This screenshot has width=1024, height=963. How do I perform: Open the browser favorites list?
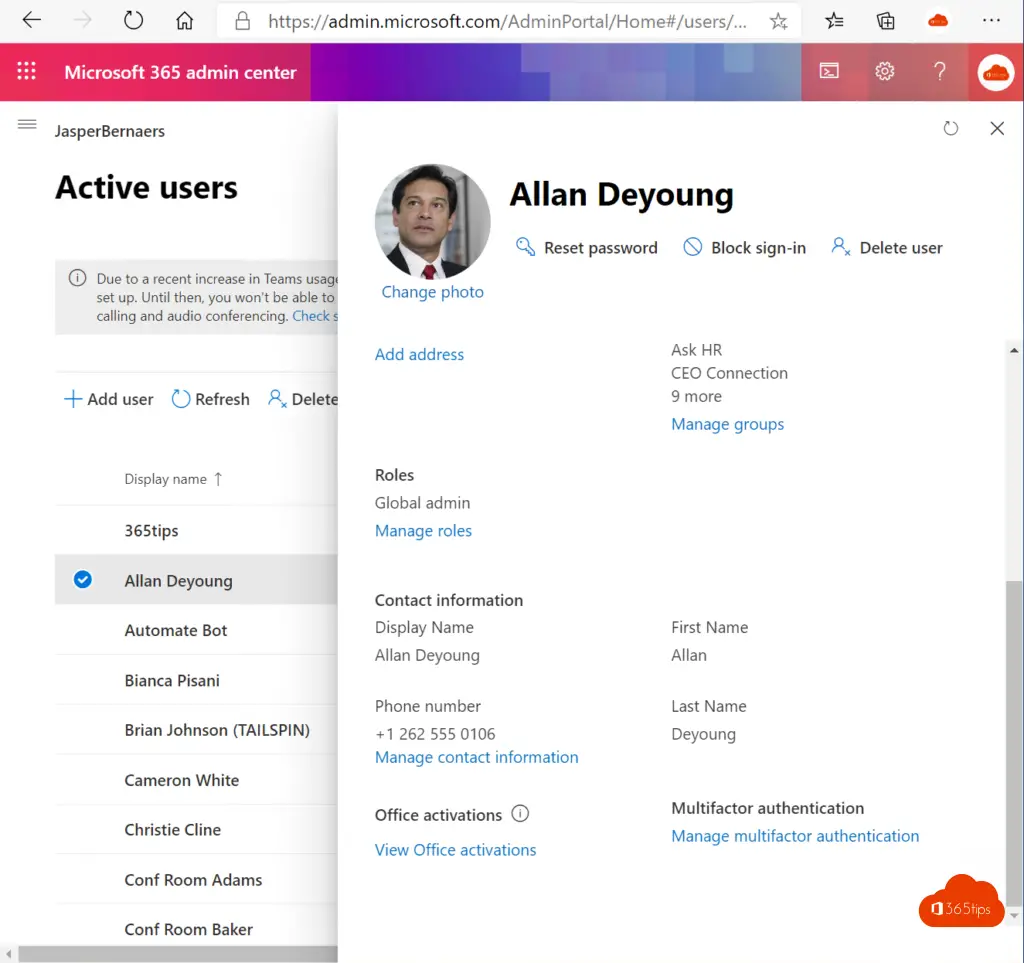click(834, 22)
